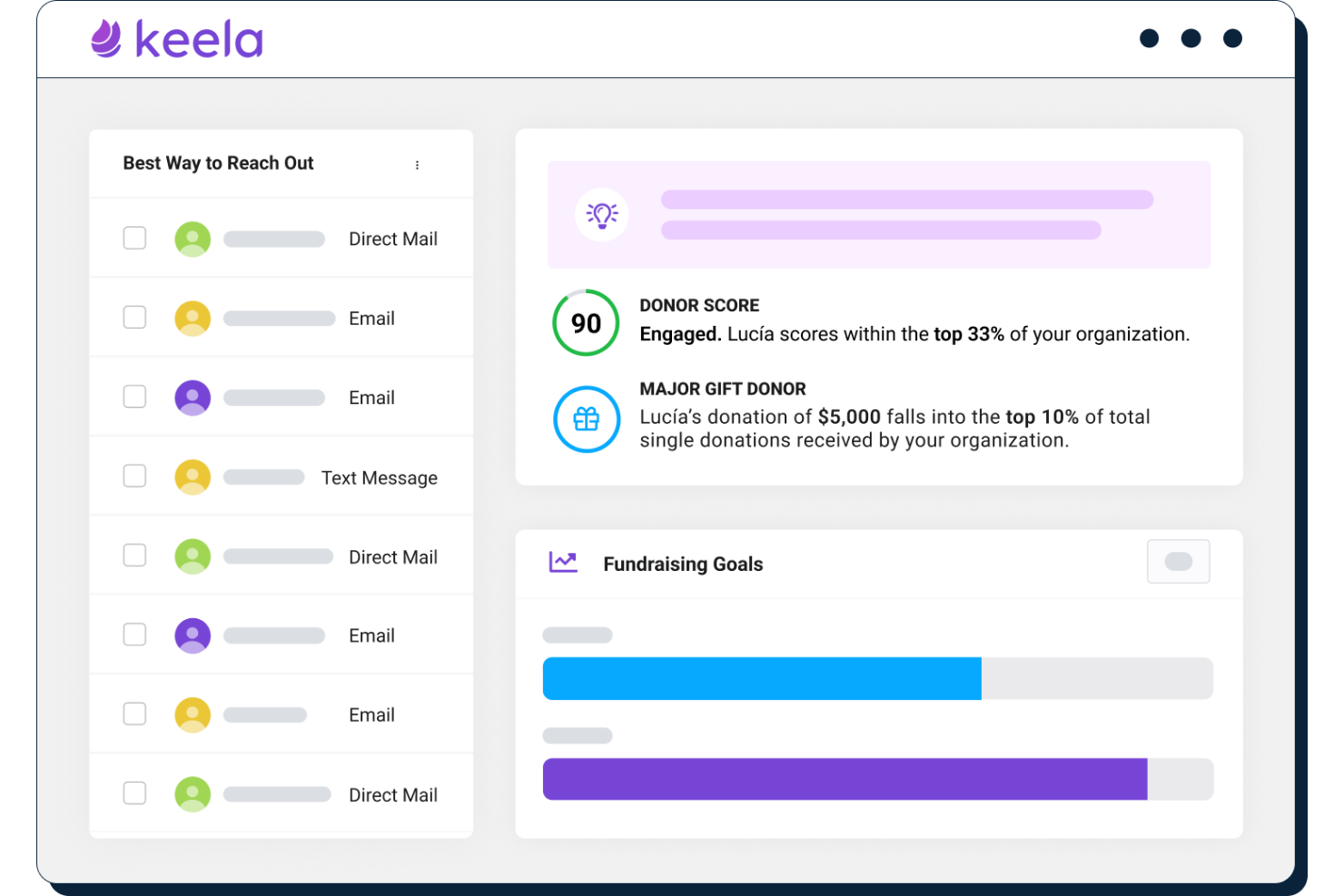Image resolution: width=1344 pixels, height=896 pixels.
Task: Click the blue fundraising progress bar
Action: [762, 677]
